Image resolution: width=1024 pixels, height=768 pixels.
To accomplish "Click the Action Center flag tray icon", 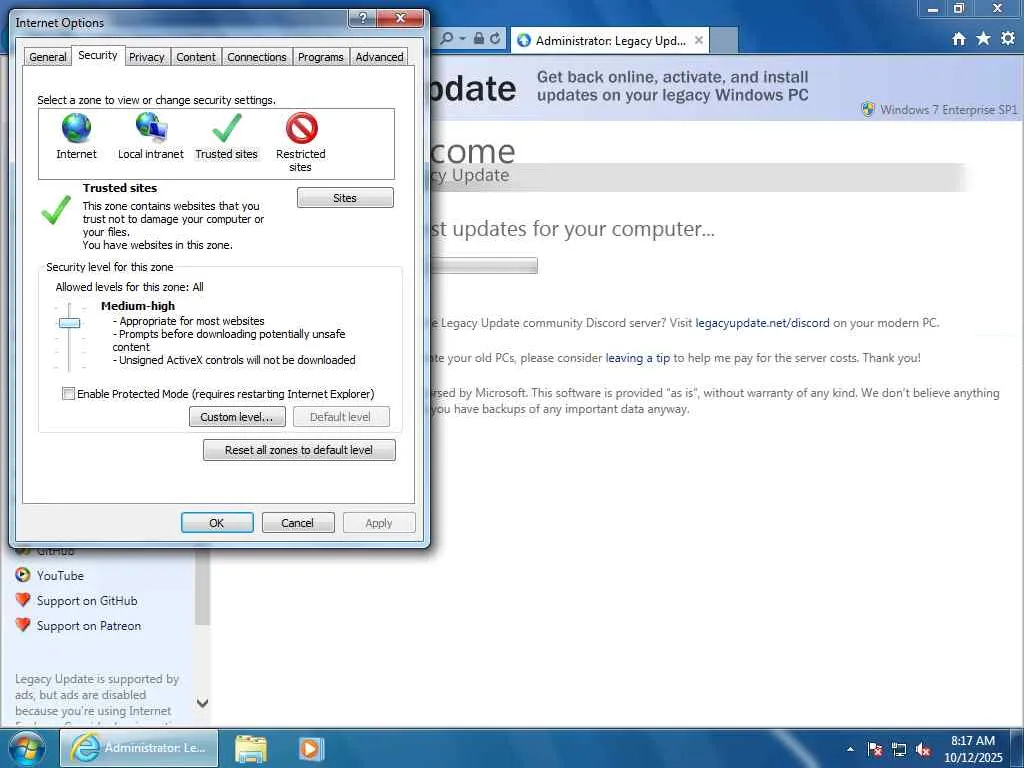I will coord(875,750).
